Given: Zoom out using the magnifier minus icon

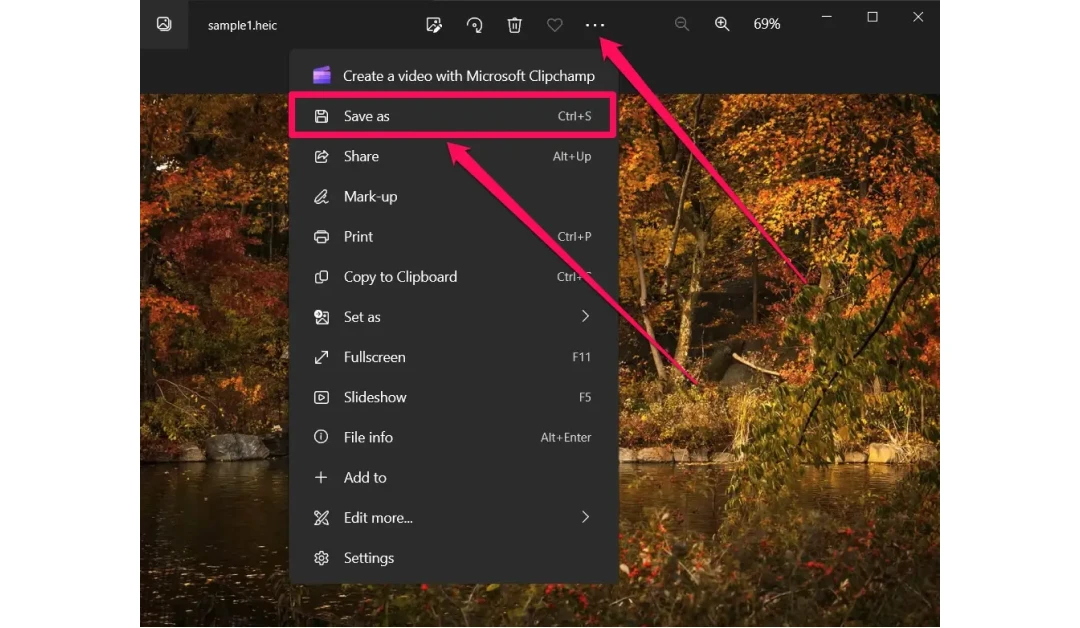Looking at the screenshot, I should point(682,24).
